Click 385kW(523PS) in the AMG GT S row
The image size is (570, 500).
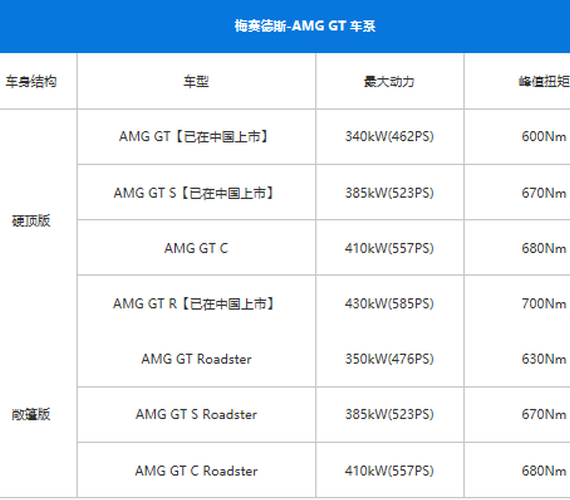click(389, 193)
